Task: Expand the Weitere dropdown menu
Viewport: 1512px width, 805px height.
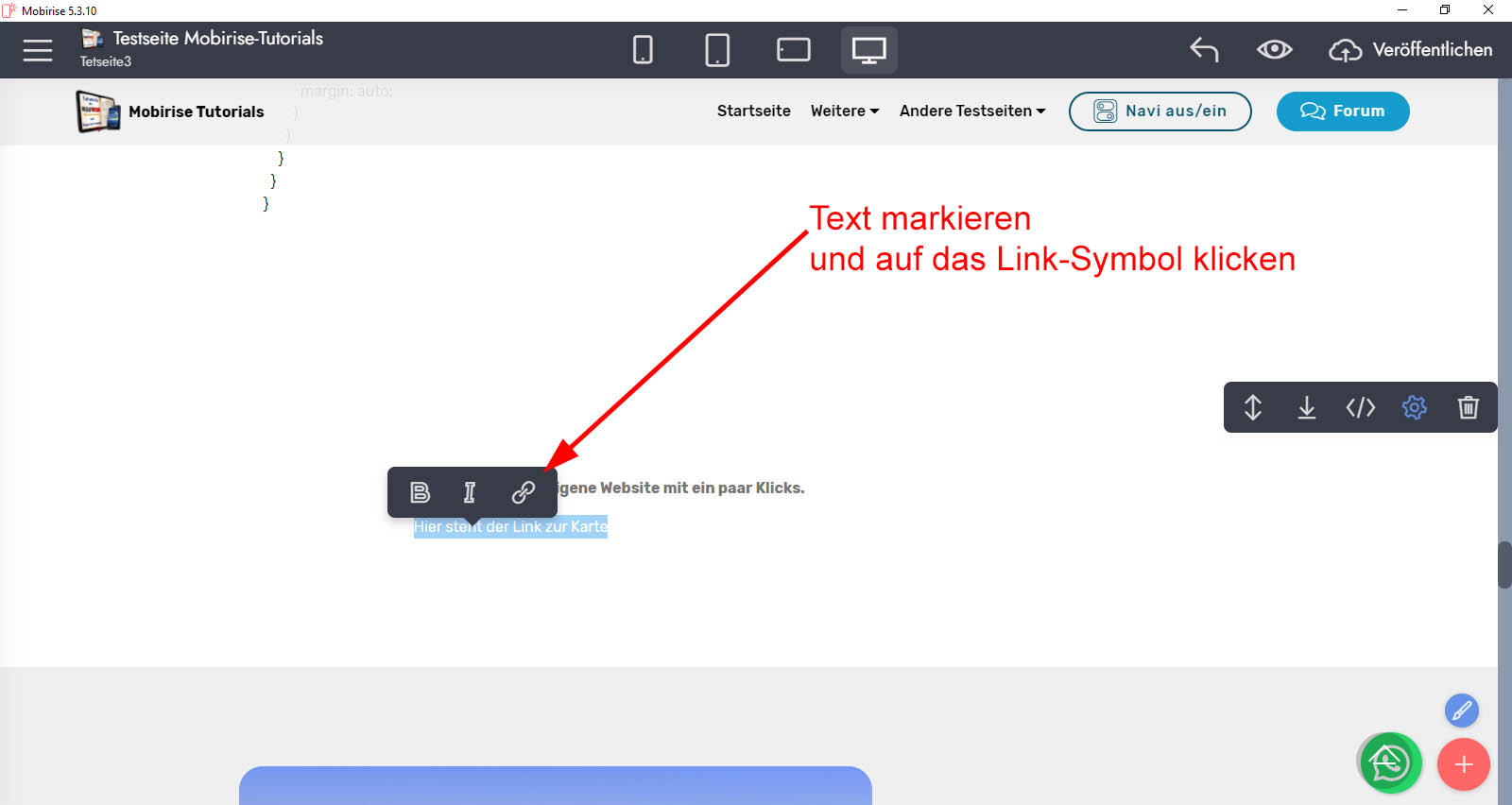Action: pos(844,111)
